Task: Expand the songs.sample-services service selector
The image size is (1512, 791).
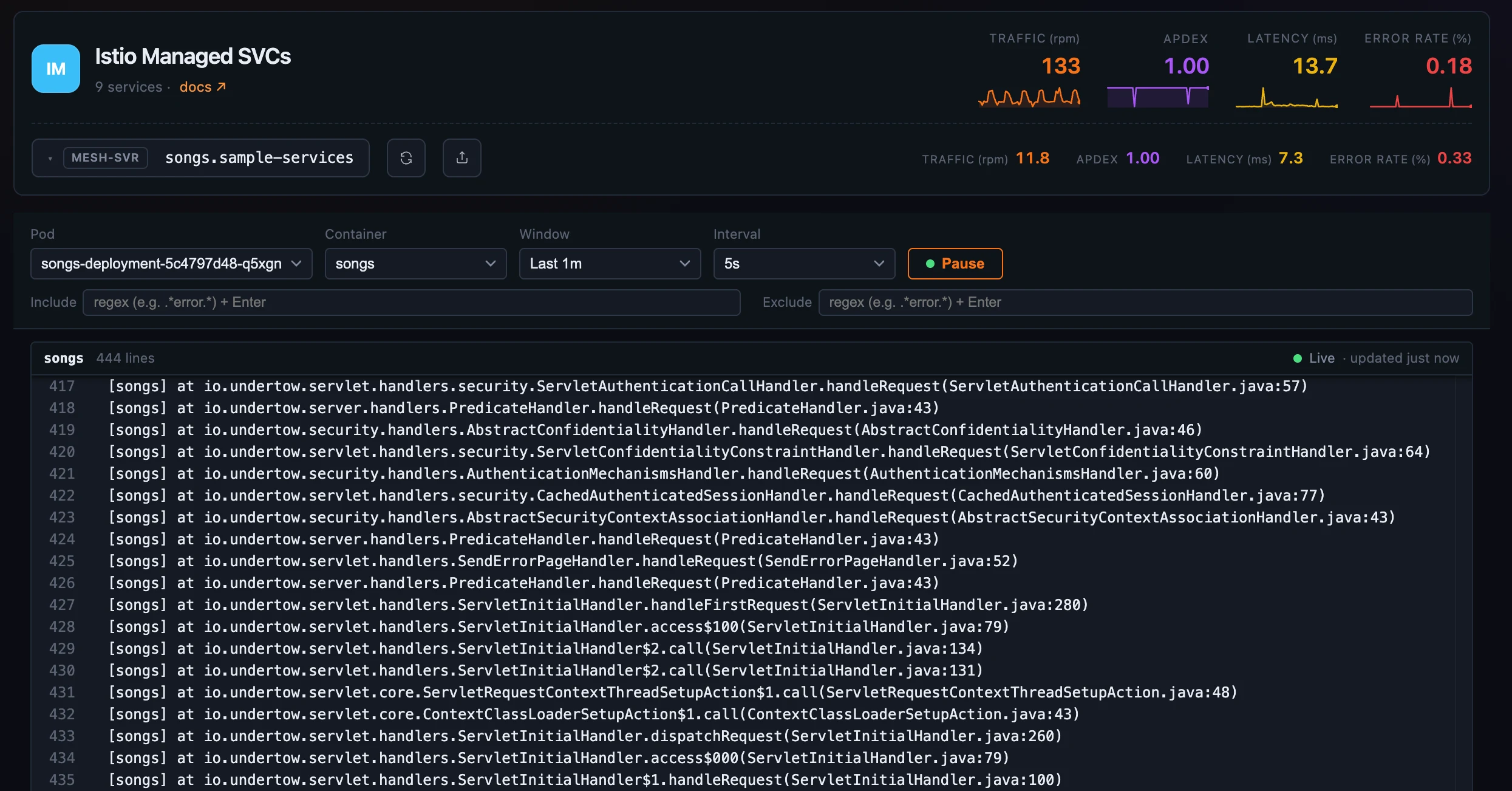Action: [x=200, y=158]
